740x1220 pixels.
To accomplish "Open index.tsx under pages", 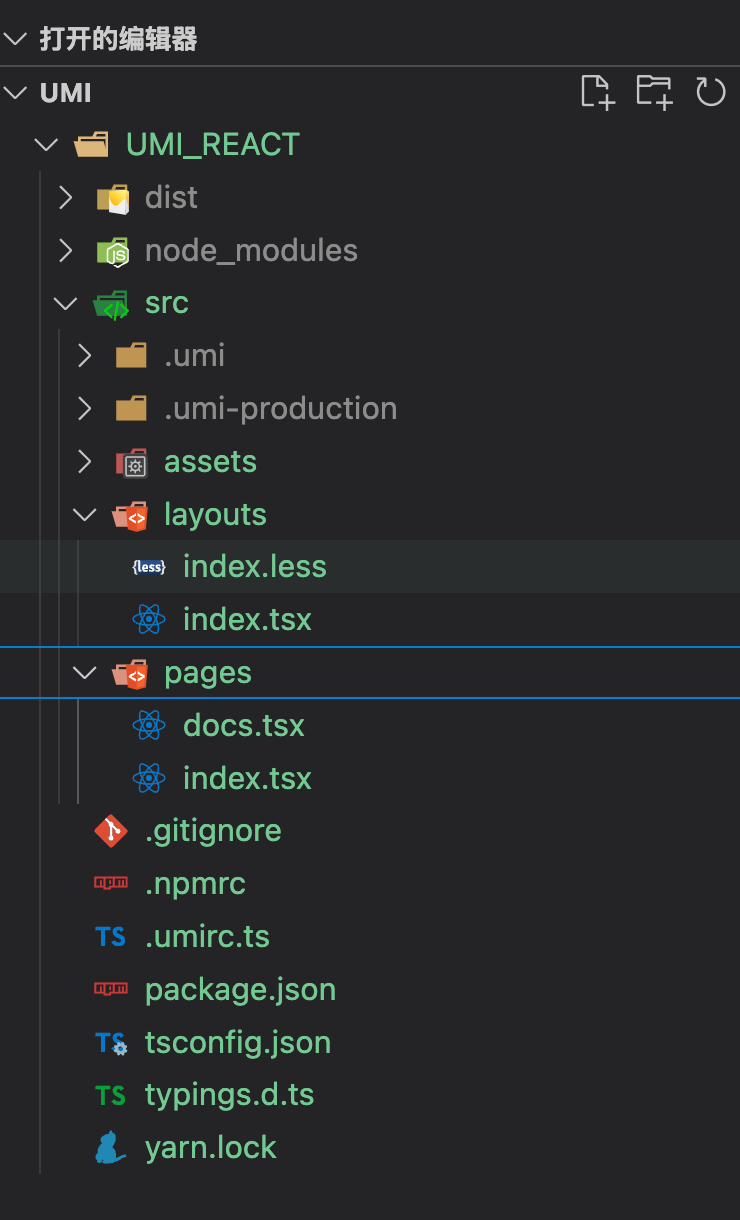I will tap(247, 778).
